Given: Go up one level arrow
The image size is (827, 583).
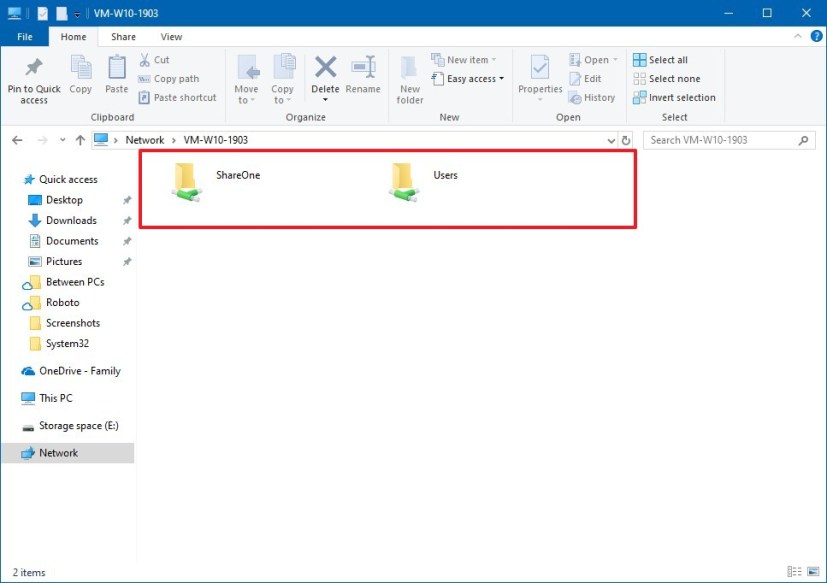Looking at the screenshot, I should click(x=80, y=140).
